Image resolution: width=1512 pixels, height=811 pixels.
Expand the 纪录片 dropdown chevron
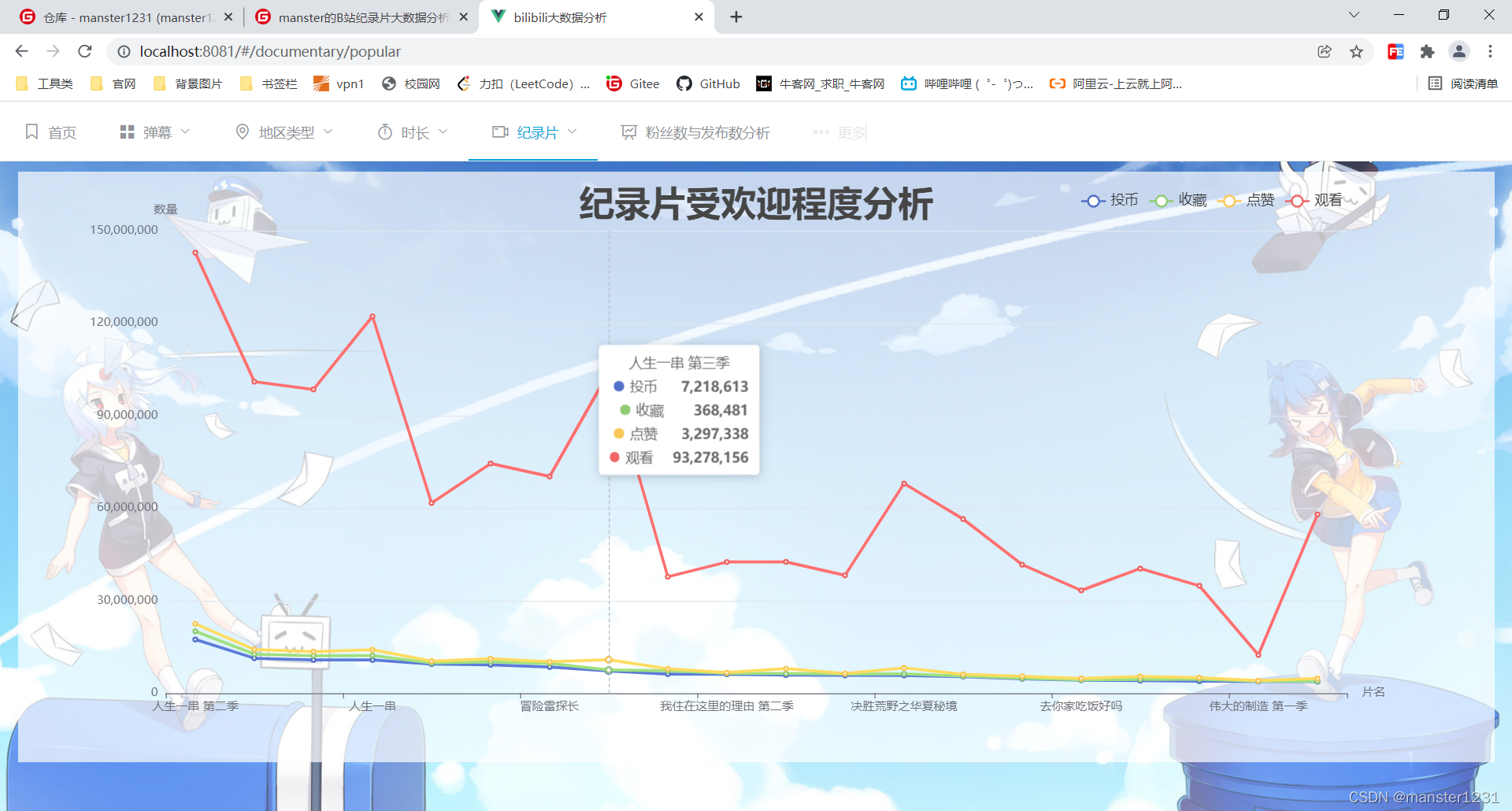click(573, 131)
